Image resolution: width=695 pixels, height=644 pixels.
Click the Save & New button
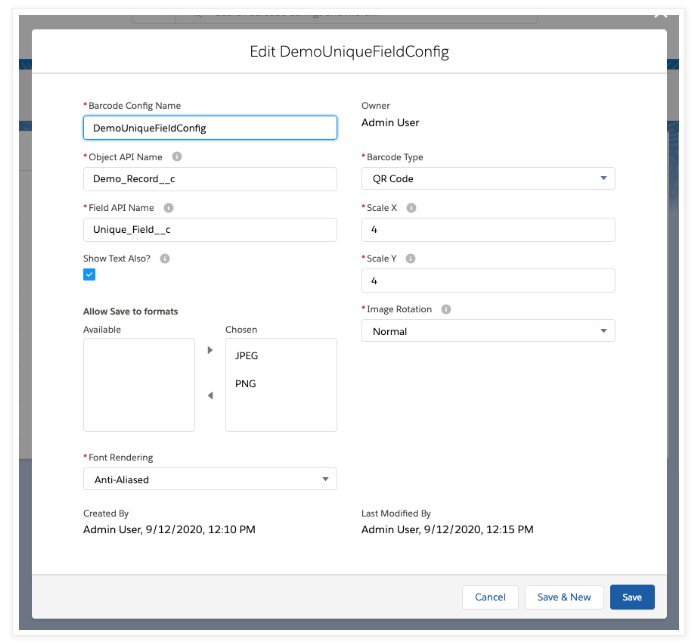(564, 597)
